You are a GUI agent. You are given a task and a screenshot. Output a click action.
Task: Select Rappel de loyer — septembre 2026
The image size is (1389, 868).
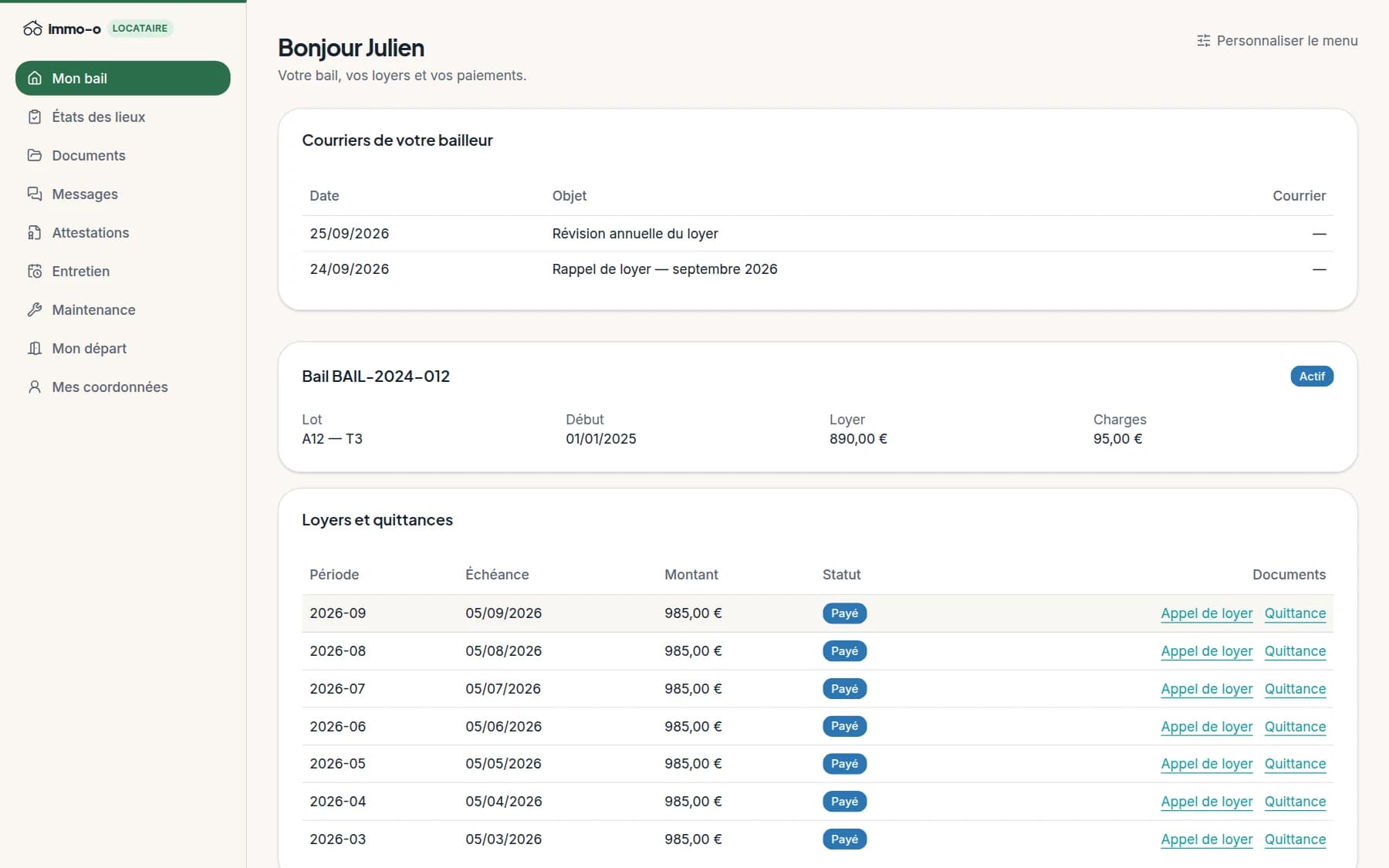pyautogui.click(x=817, y=269)
